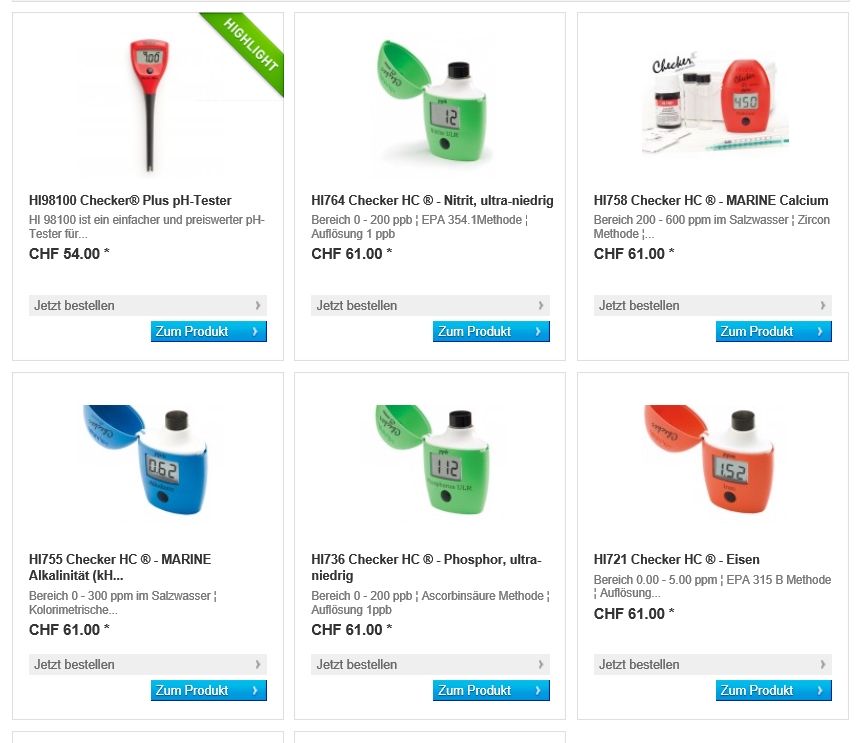Screen dimensions: 857x743
Task: Open Zum Produkt for HI764 Nitrit
Action: pyautogui.click(x=490, y=332)
